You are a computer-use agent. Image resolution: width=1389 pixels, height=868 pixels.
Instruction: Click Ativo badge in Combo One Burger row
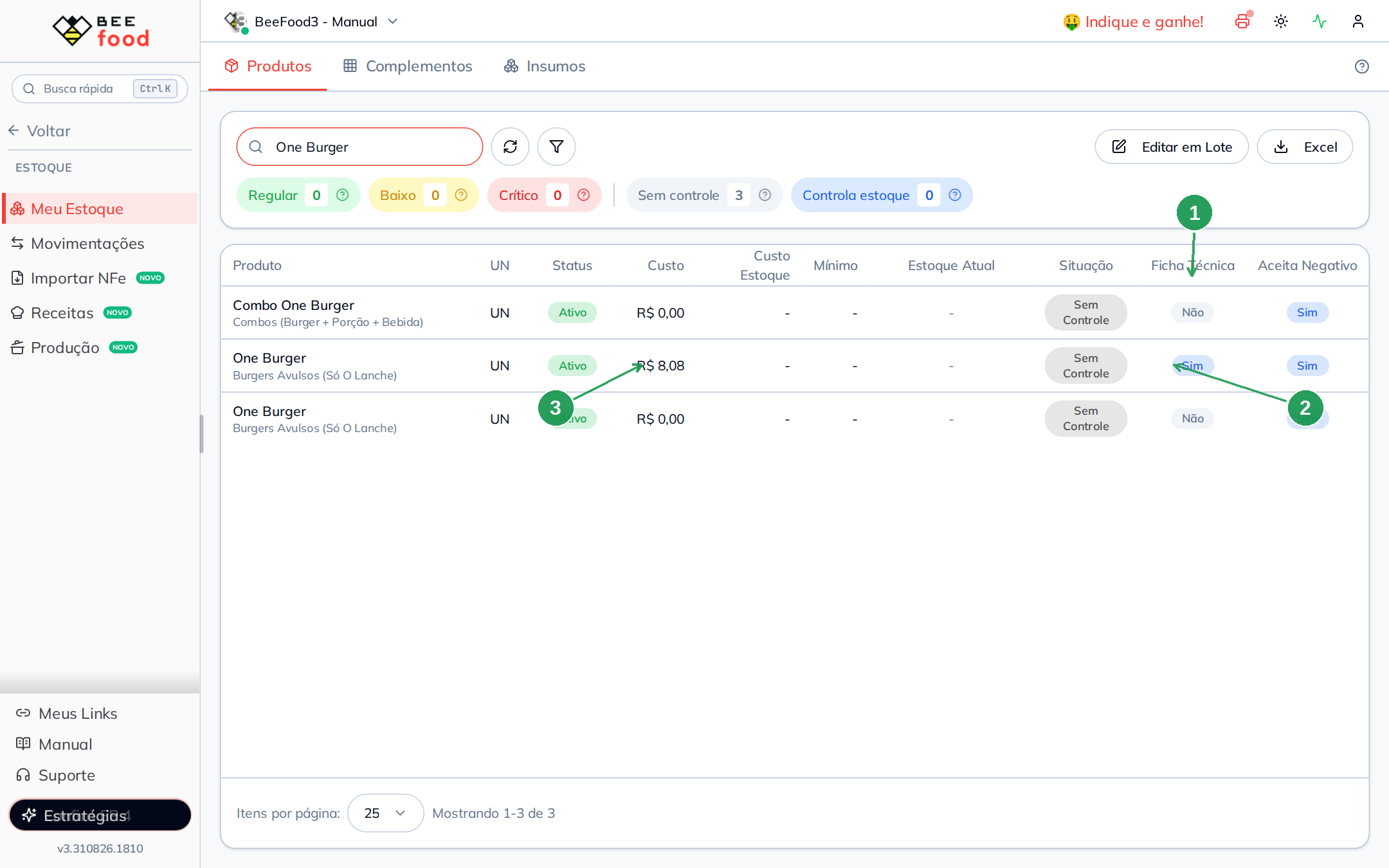pos(572,312)
